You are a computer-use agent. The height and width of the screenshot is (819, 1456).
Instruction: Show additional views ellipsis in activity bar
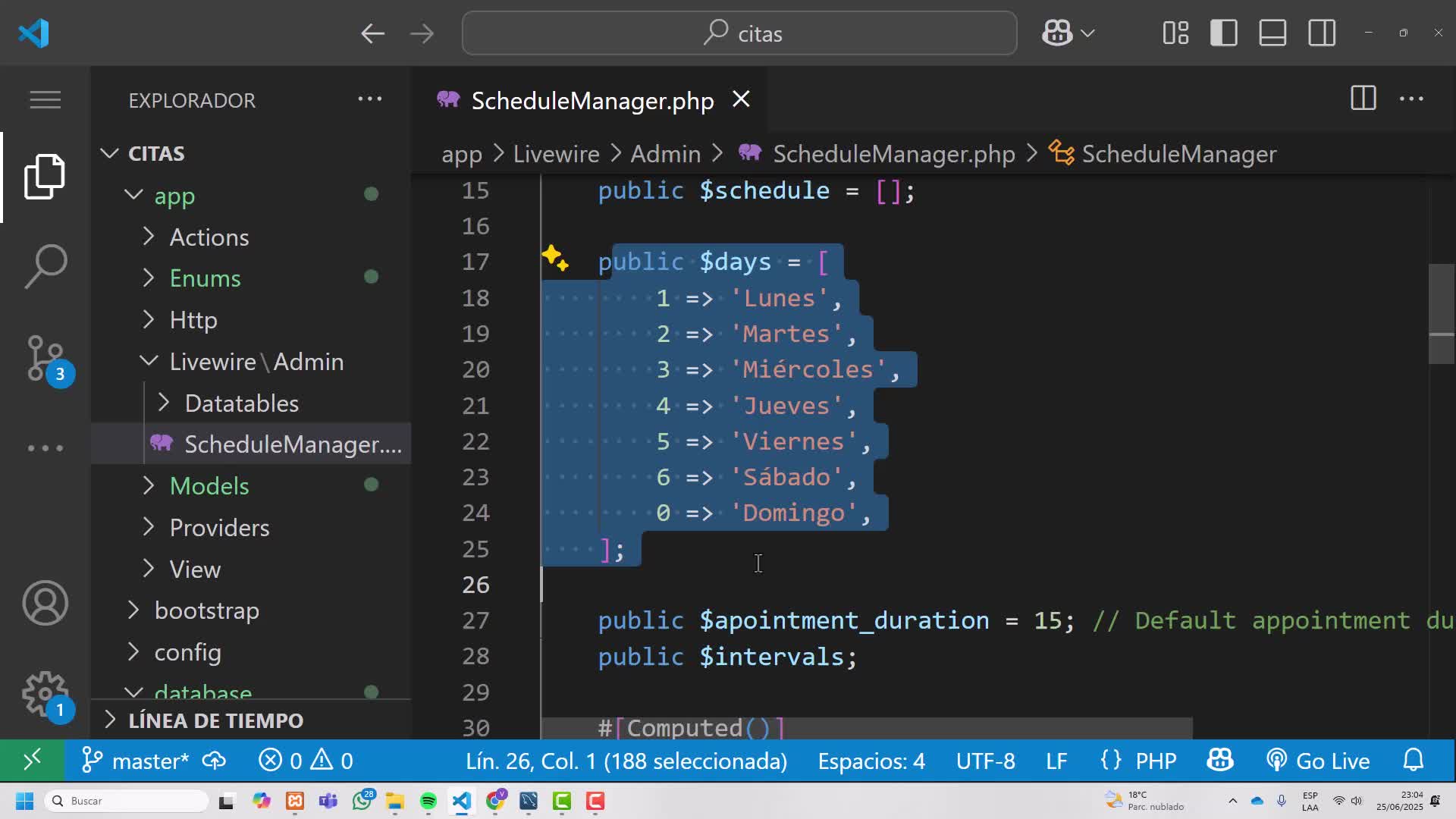tap(45, 448)
